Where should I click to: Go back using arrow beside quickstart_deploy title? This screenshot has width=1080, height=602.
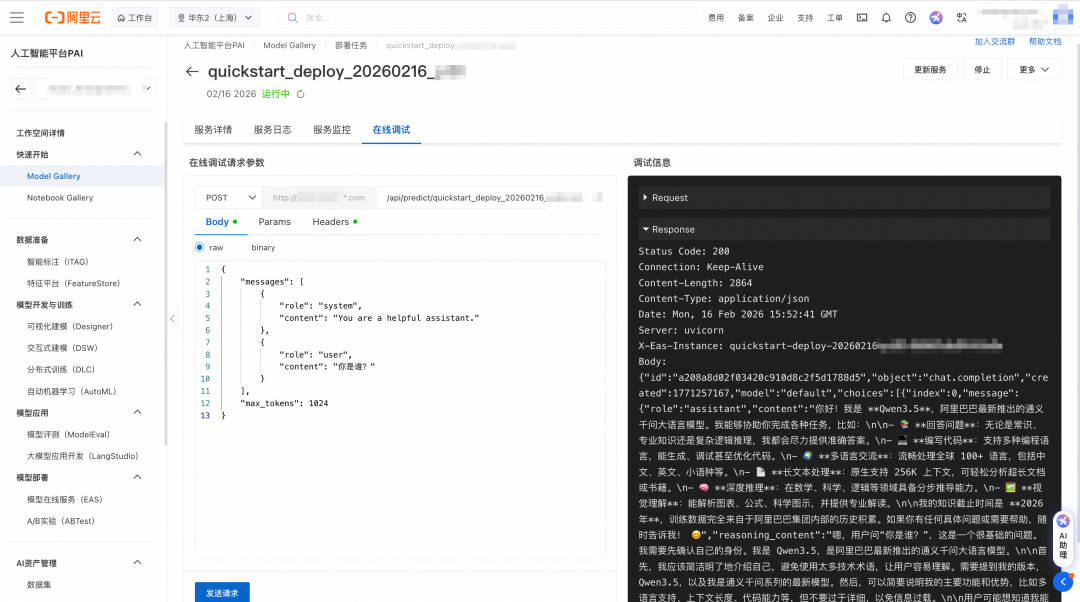click(x=192, y=72)
